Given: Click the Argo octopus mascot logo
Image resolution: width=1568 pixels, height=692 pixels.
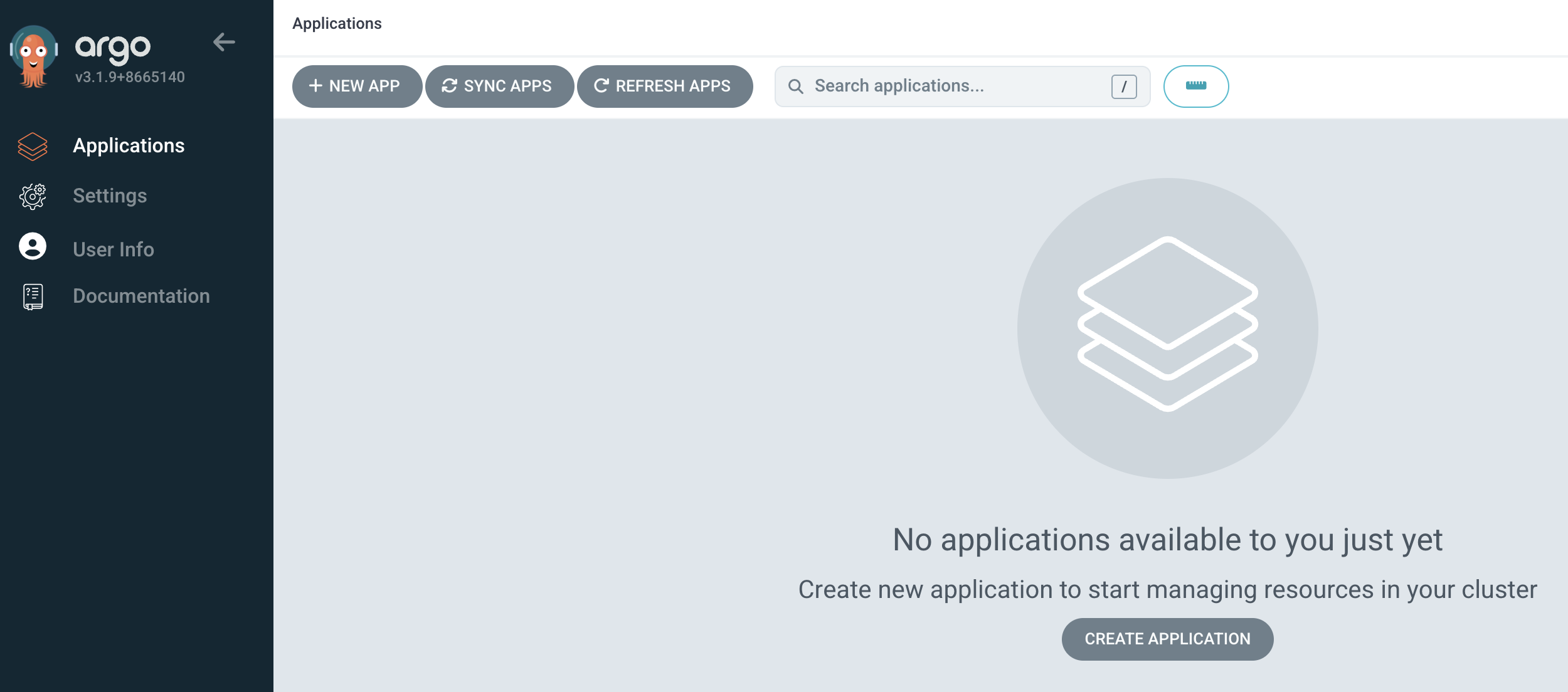Looking at the screenshot, I should 33,56.
